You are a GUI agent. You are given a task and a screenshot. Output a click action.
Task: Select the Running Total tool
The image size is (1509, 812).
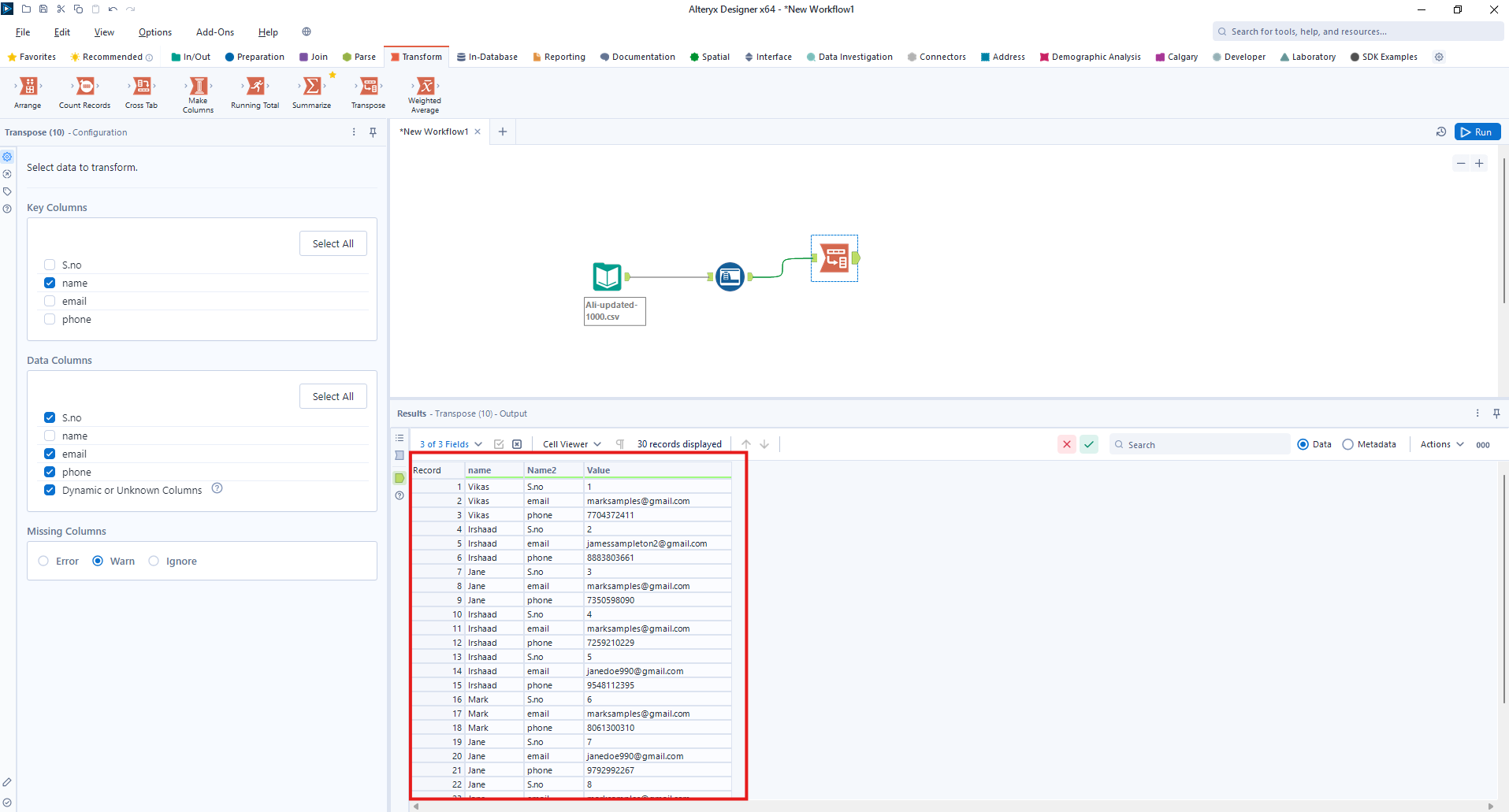click(x=255, y=87)
